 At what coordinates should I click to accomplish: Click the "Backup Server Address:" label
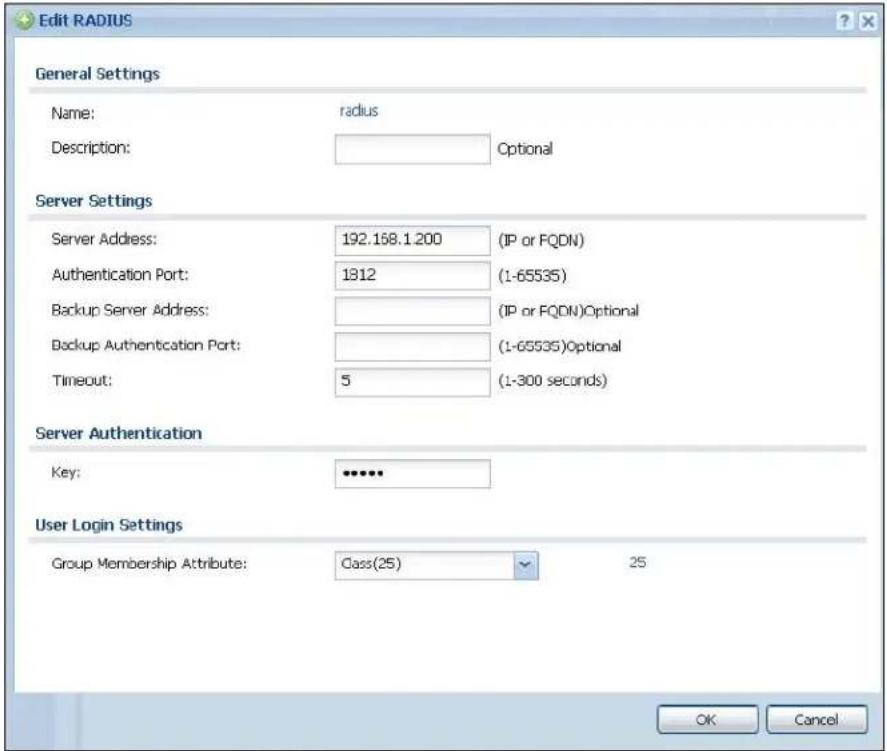[130, 310]
